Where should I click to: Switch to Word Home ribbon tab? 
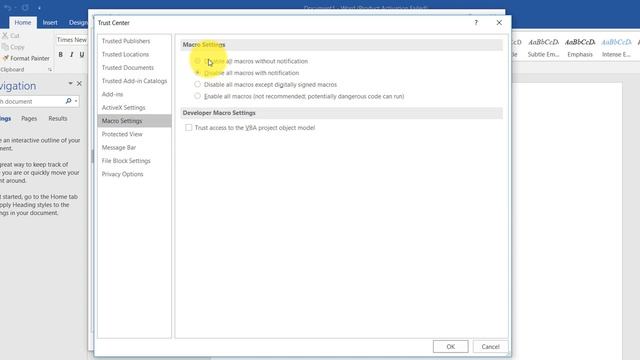tap(23, 22)
